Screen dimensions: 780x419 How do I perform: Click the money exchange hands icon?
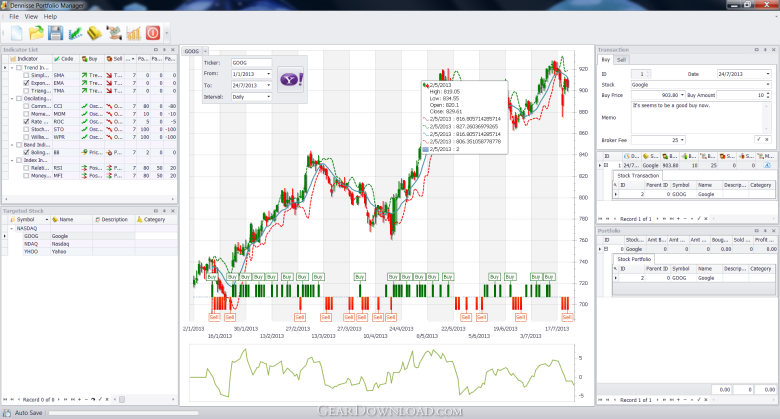coord(114,33)
